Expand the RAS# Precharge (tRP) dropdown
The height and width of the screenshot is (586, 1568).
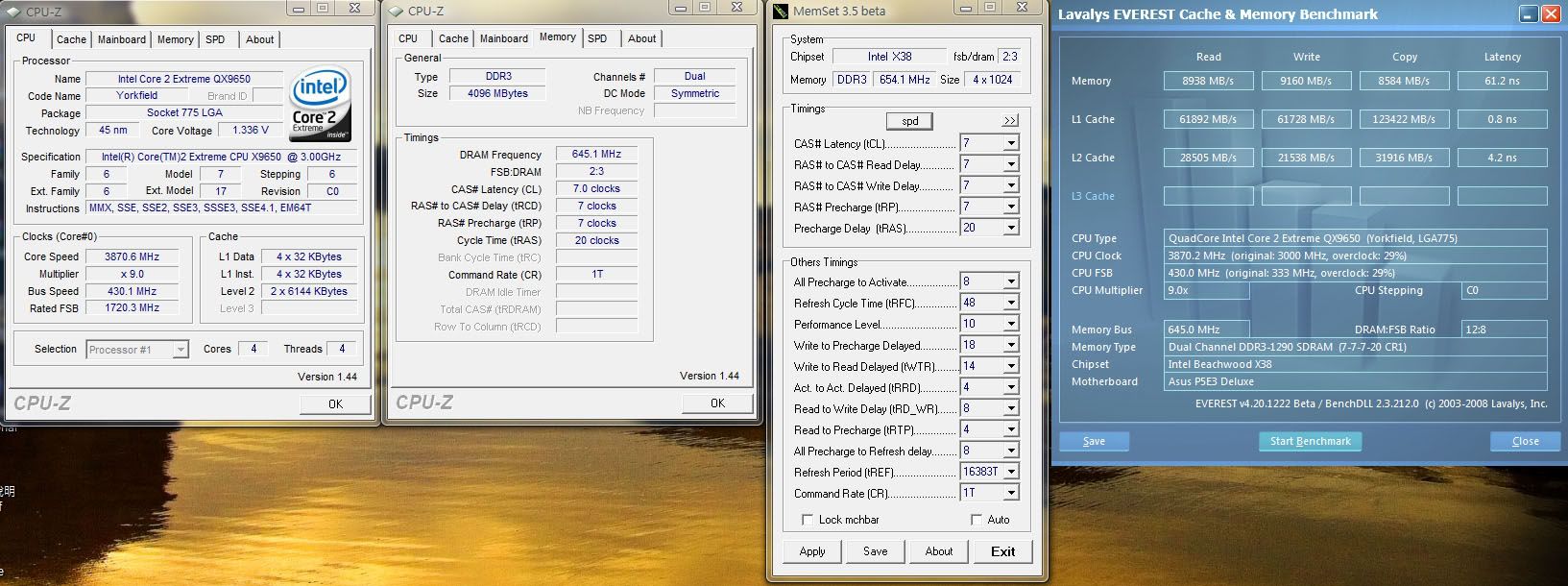(1010, 207)
